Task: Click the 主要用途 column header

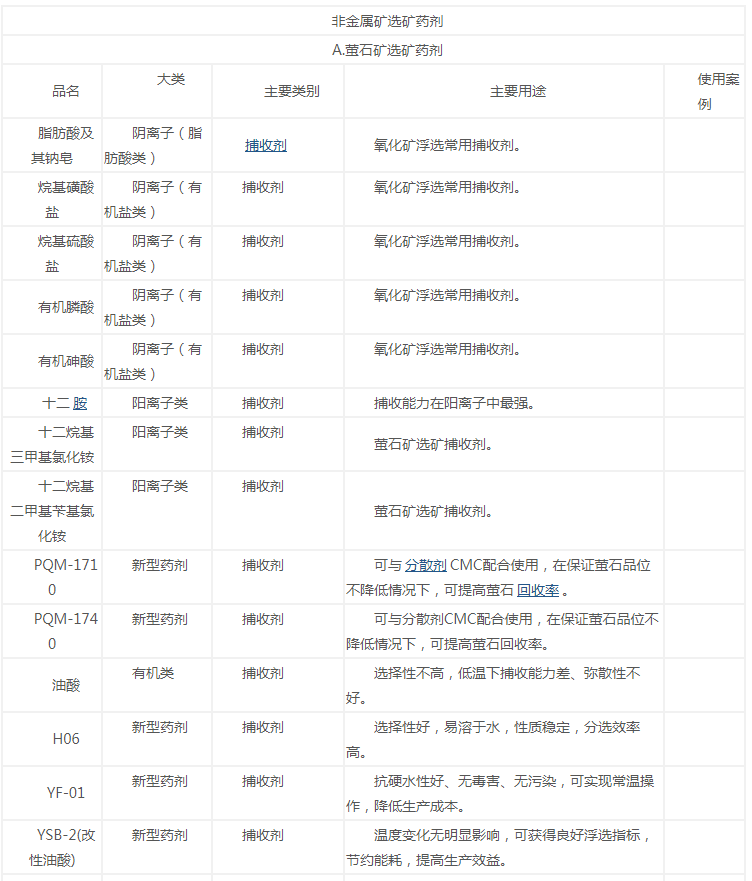Action: pyautogui.click(x=518, y=91)
